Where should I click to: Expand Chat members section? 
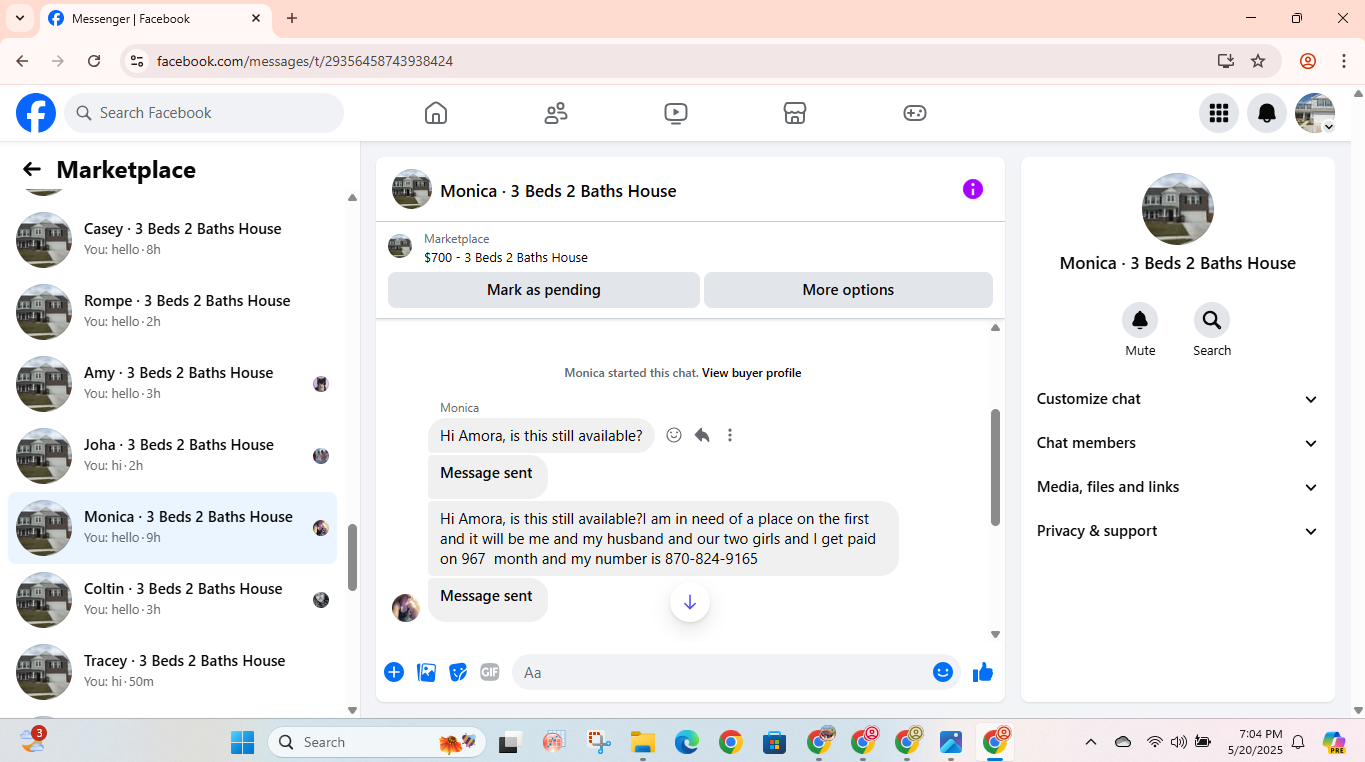pyautogui.click(x=1177, y=443)
